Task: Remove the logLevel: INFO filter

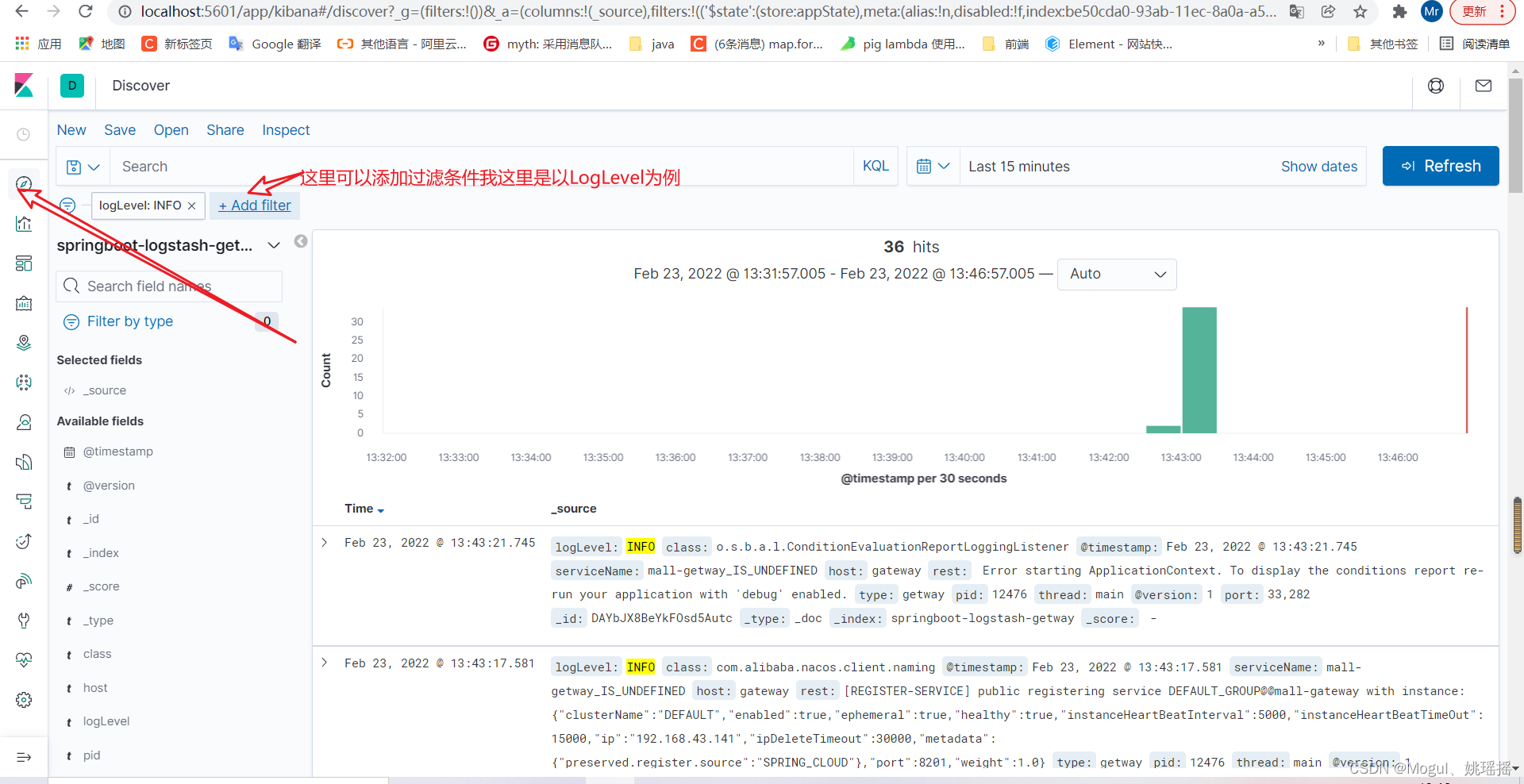Action: click(192, 206)
